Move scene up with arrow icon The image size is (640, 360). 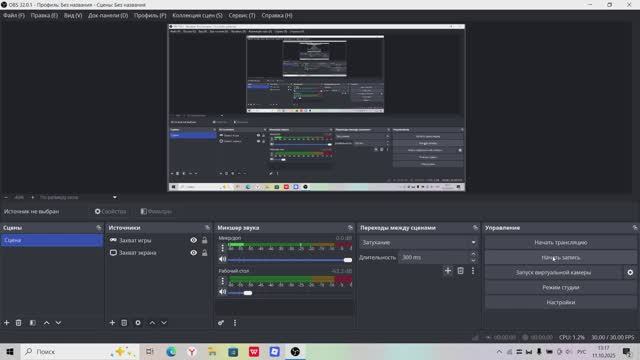pyautogui.click(x=47, y=322)
